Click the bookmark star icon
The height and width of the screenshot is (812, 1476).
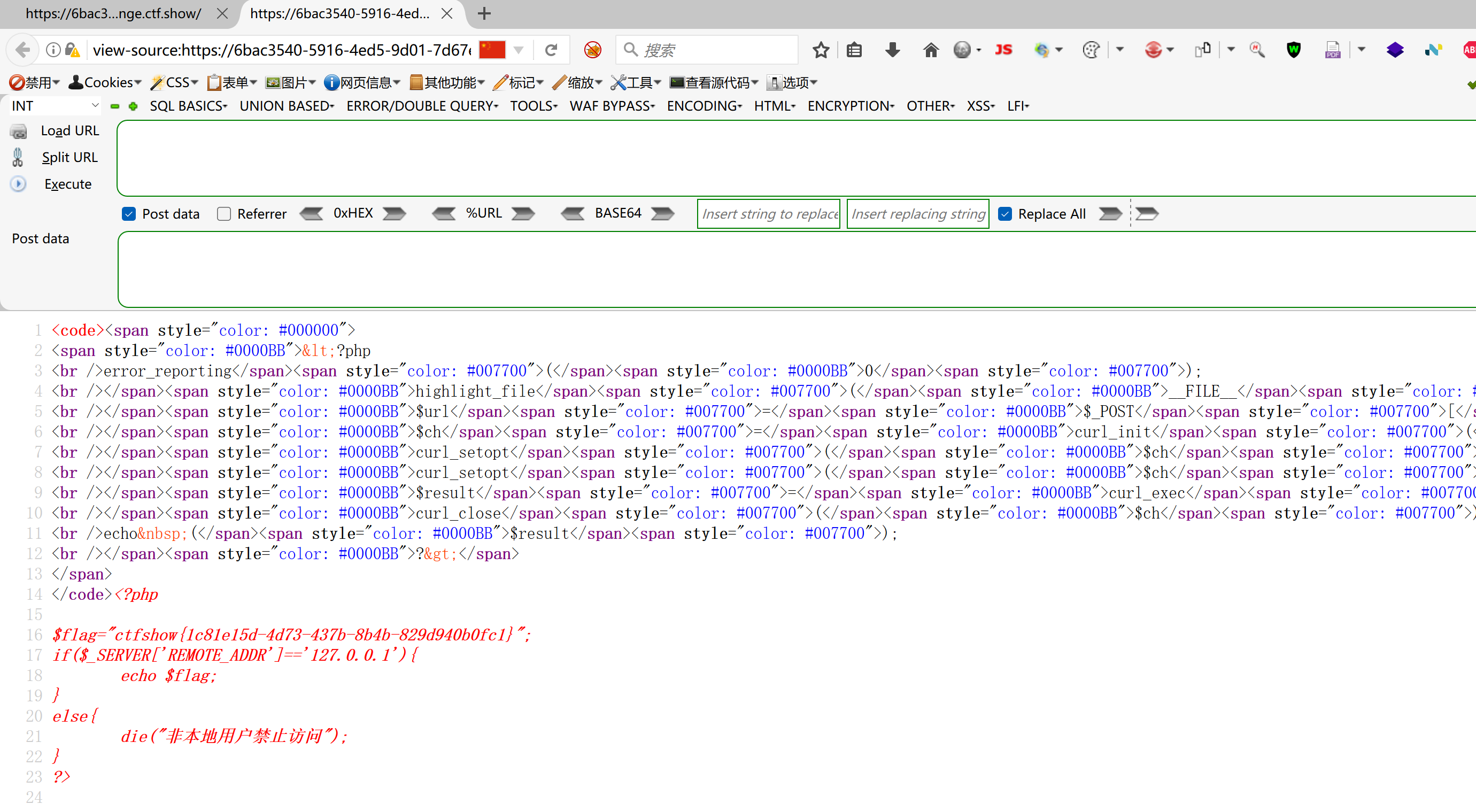(821, 50)
